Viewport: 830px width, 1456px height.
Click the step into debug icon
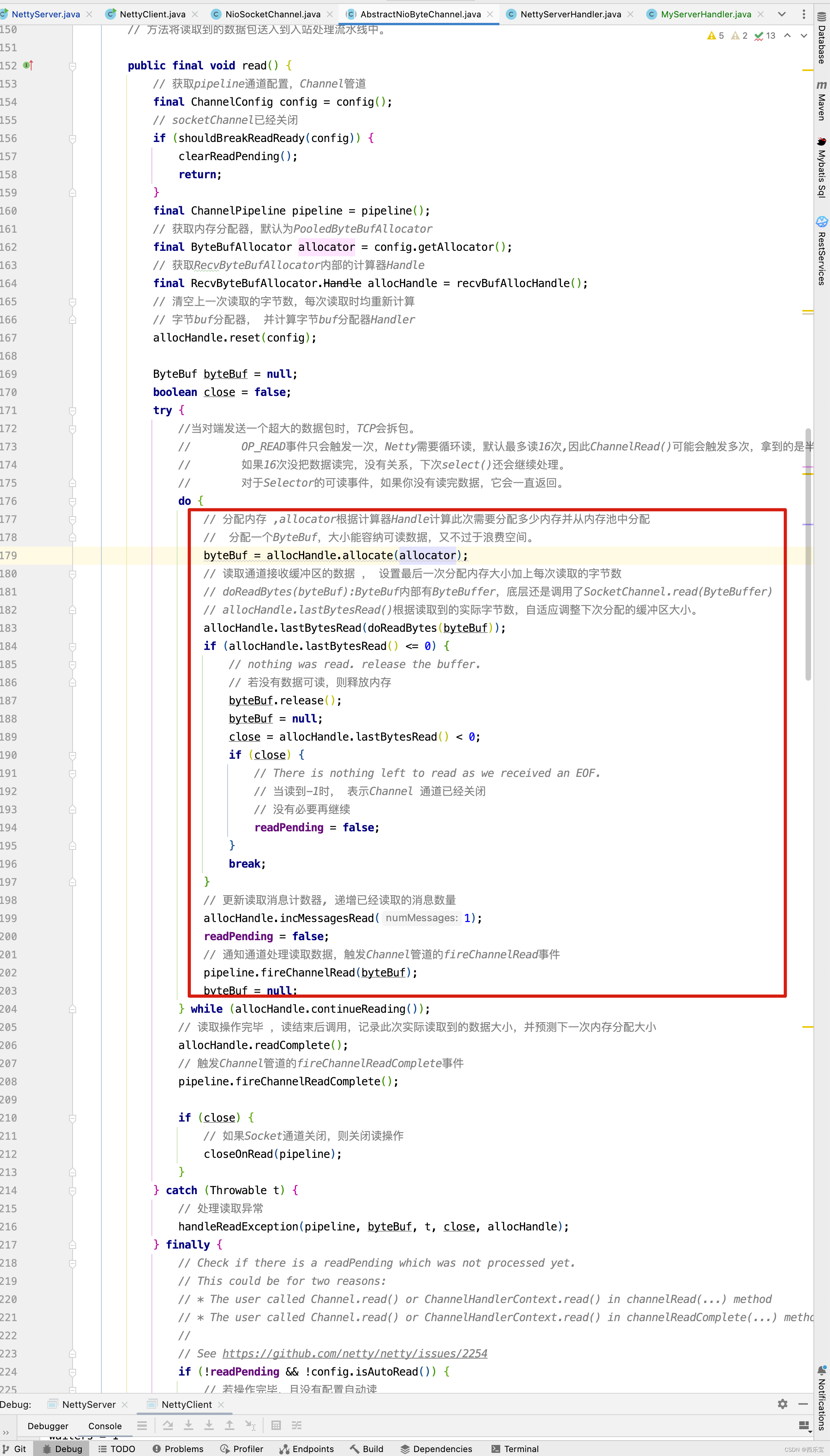[188, 1425]
